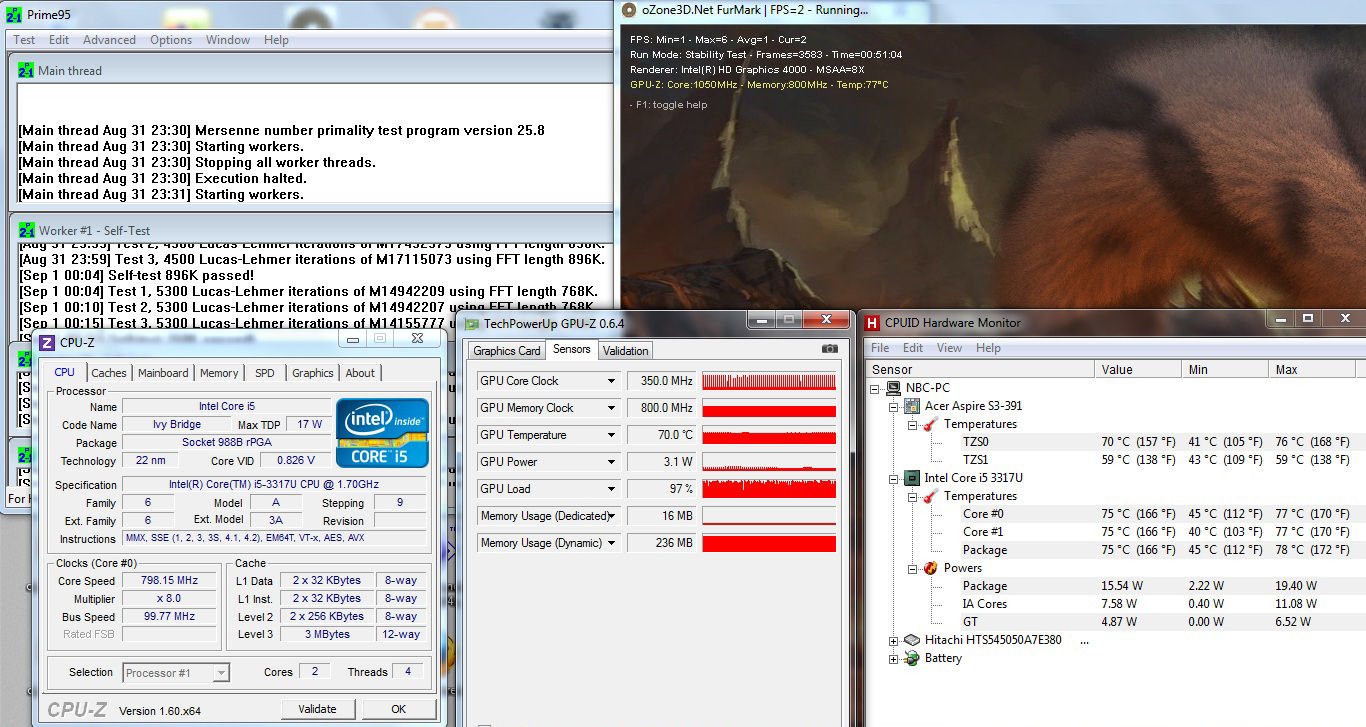Image resolution: width=1366 pixels, height=727 pixels.
Task: Click the GPU Temperature 70.0 °C value field
Action: [661, 435]
